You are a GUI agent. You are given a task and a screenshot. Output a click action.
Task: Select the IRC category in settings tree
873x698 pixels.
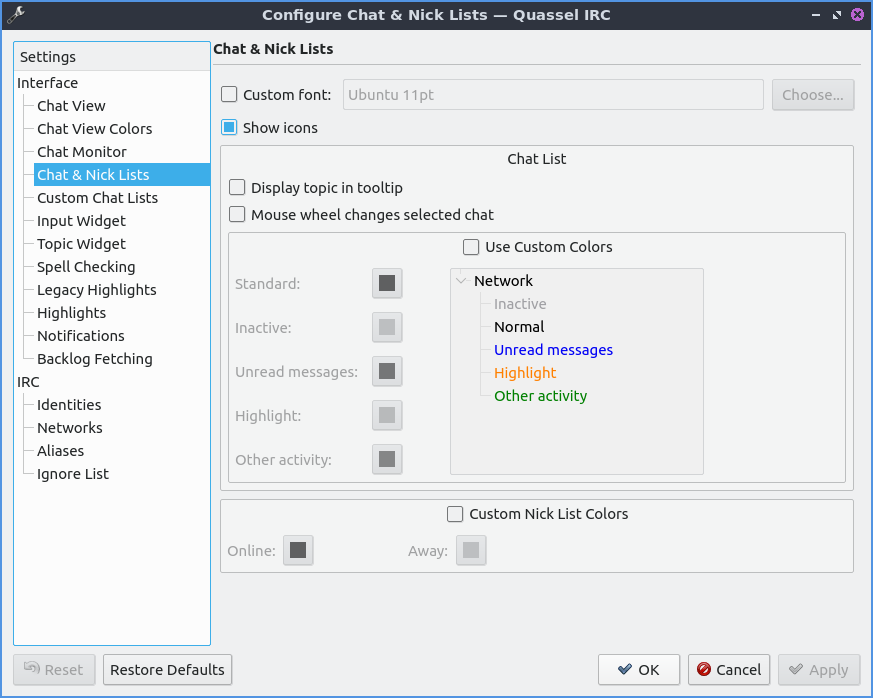(28, 382)
